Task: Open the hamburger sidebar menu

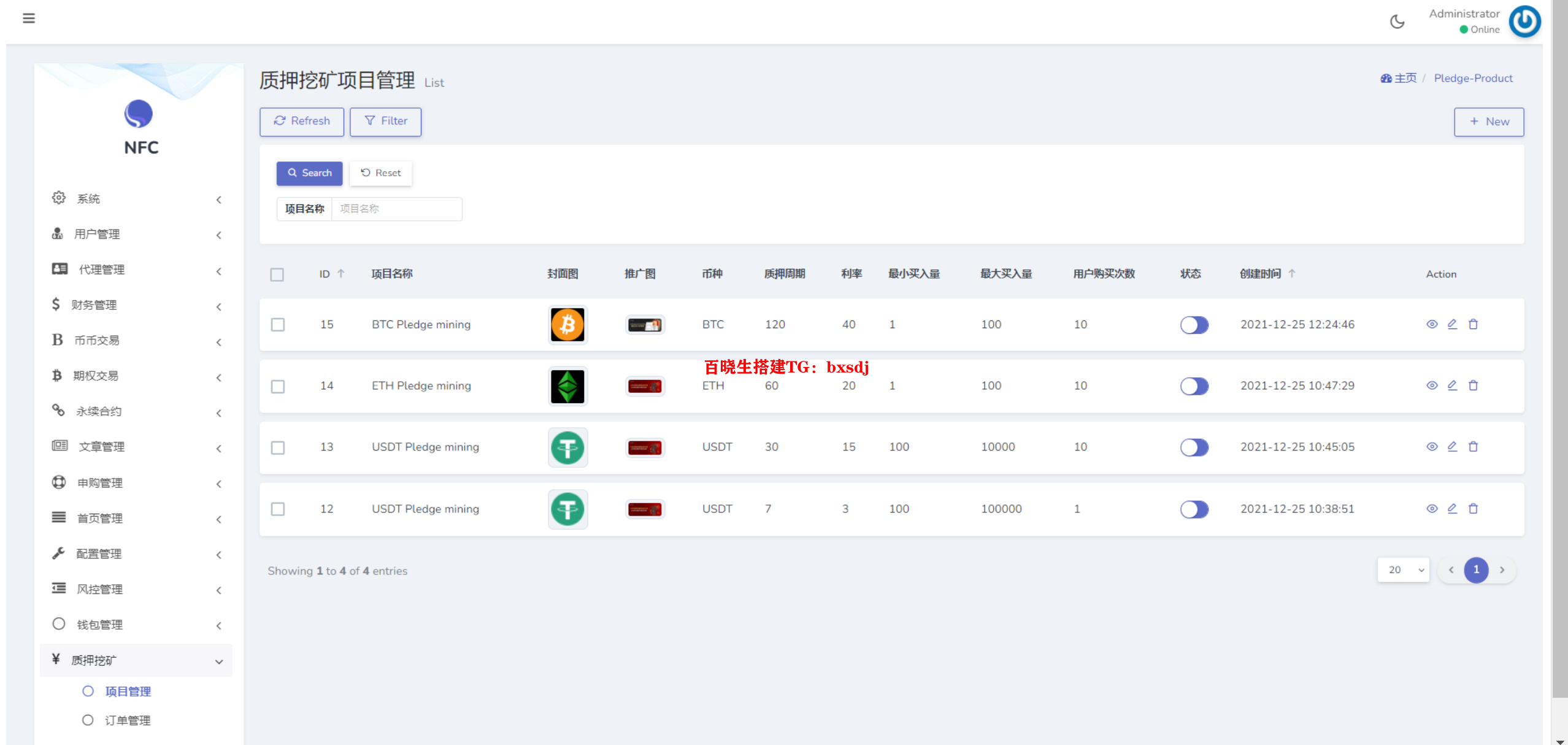Action: [x=29, y=18]
